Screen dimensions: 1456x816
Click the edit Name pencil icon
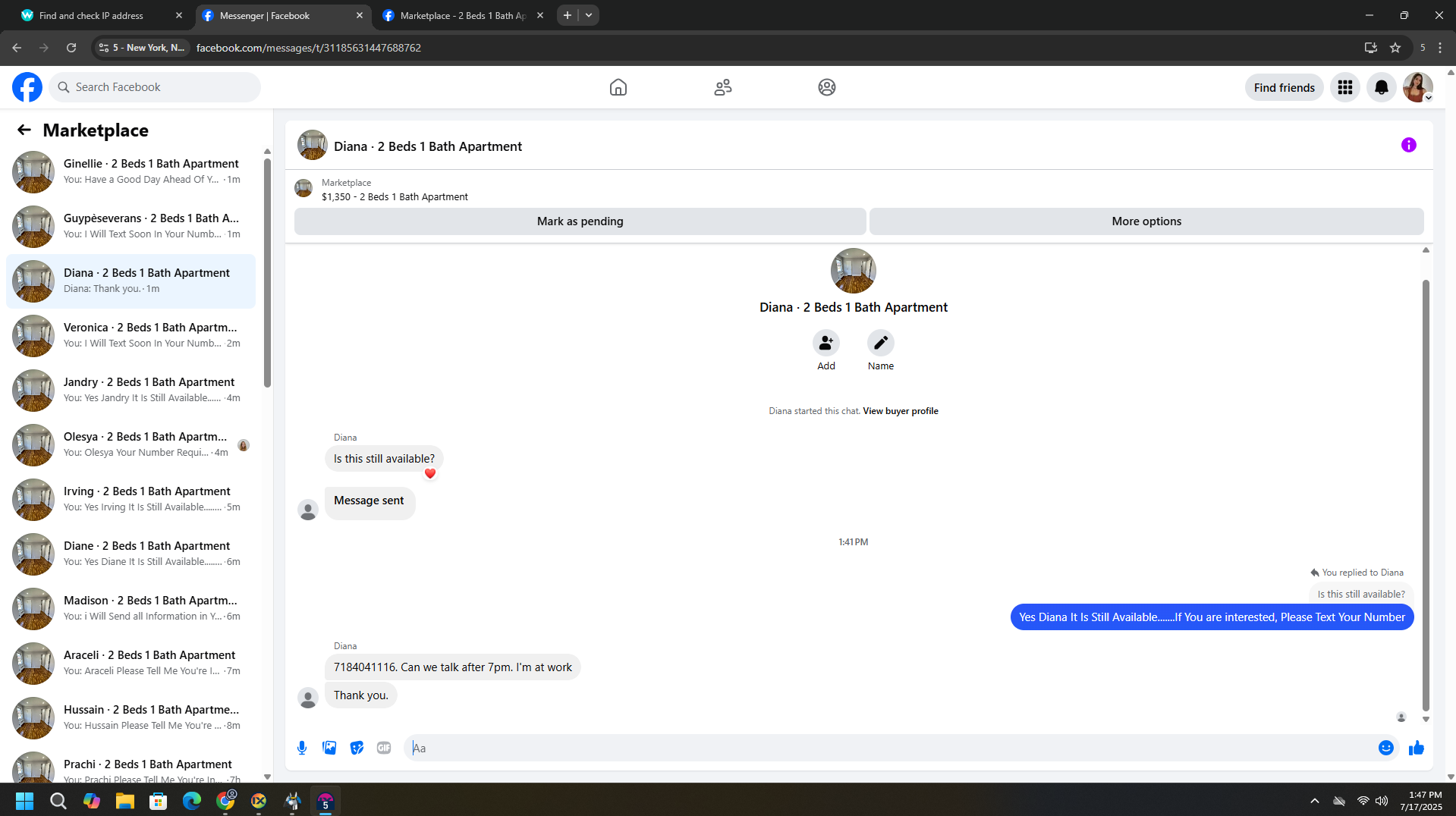[881, 343]
